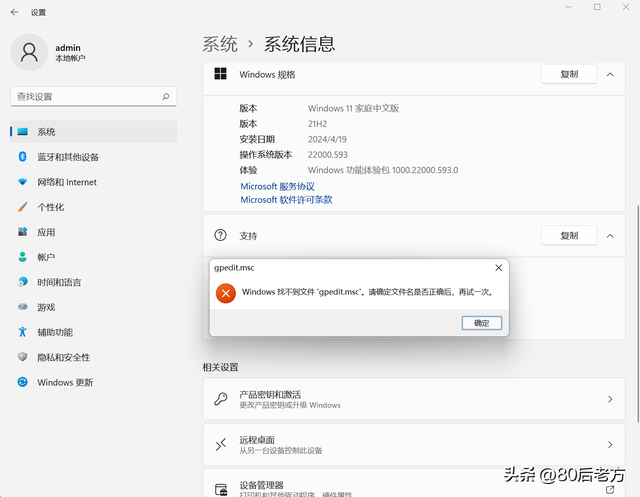640x497 pixels.
Task: Click the question mark icon beside 支持
Action: point(220,235)
